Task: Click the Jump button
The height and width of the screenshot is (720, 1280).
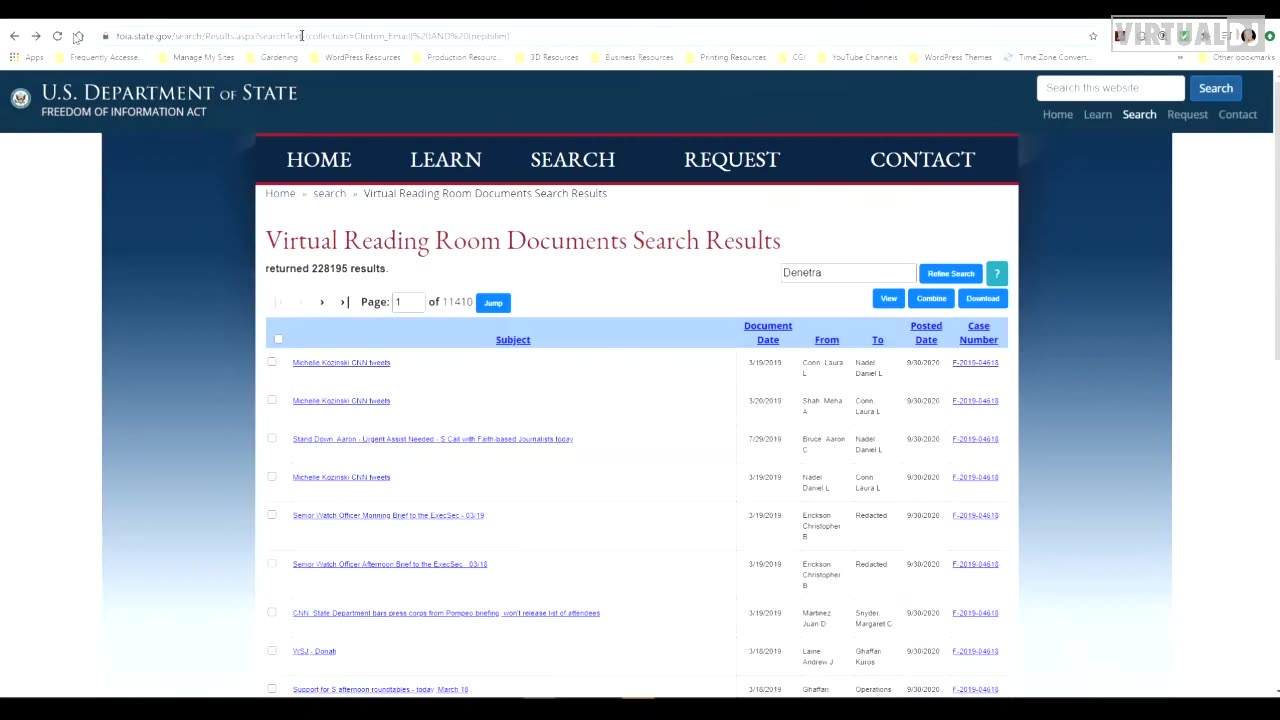Action: (x=493, y=302)
